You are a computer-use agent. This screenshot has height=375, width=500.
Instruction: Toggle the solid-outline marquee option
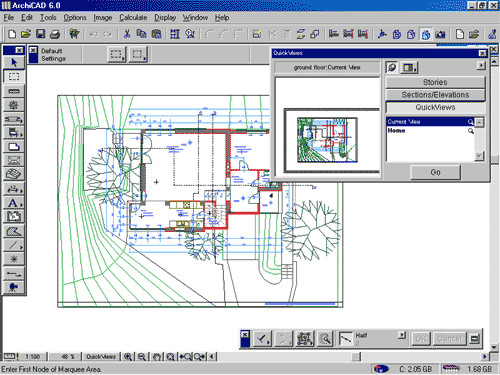click(138, 54)
